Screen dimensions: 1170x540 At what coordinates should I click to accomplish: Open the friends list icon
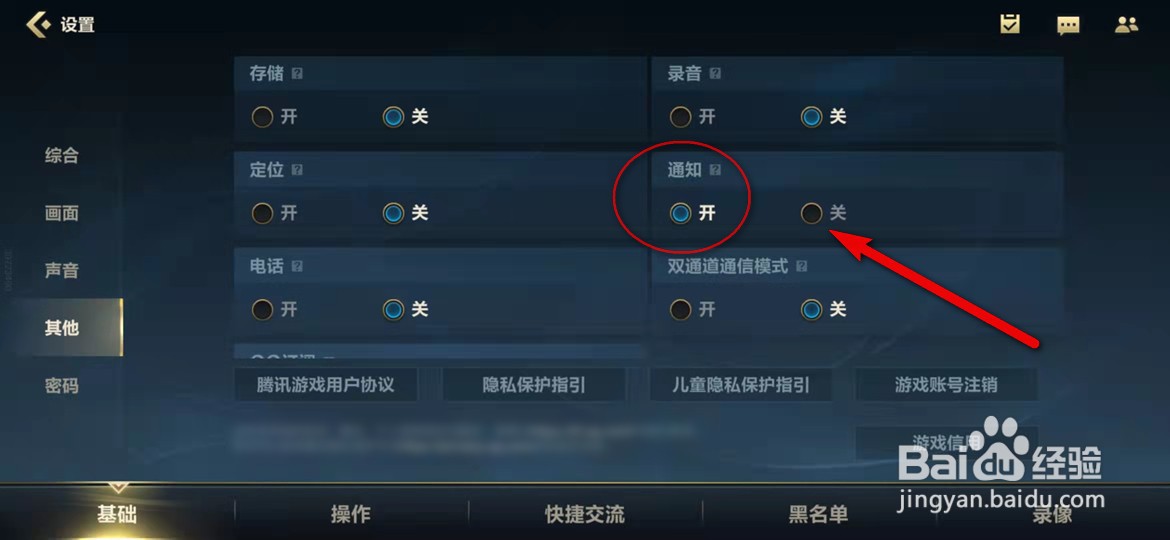coord(1126,25)
